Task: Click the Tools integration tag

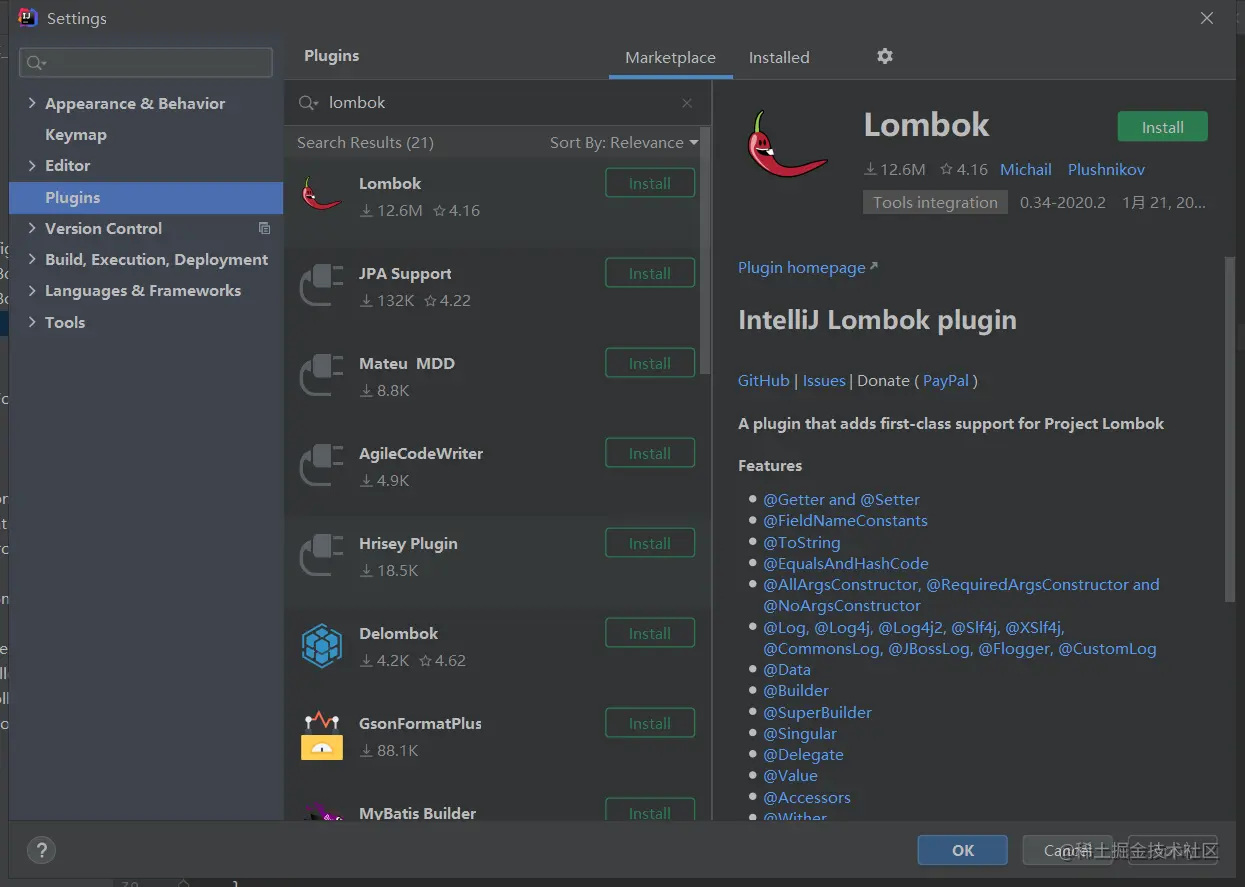Action: pos(935,202)
